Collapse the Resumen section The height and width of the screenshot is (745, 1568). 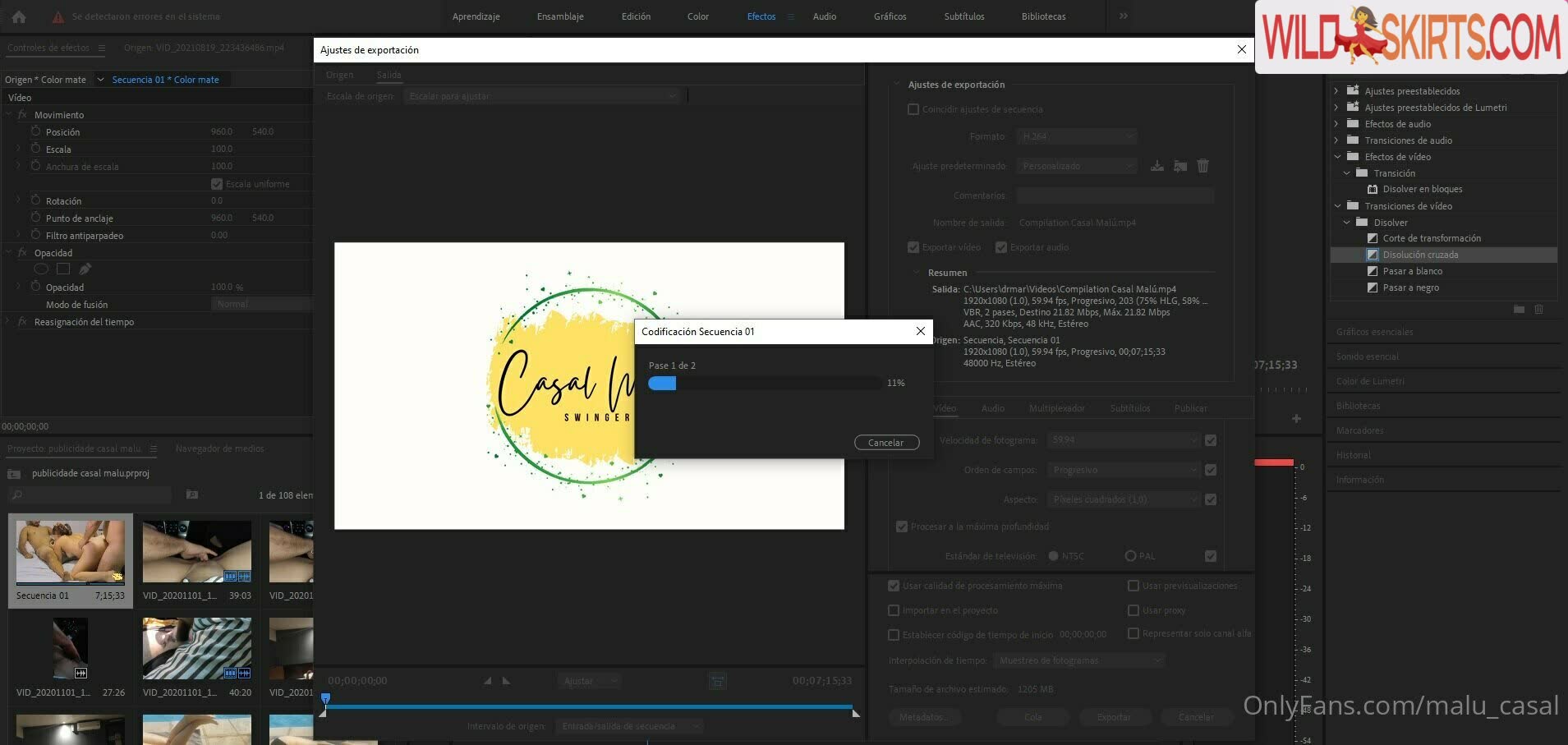pyautogui.click(x=917, y=273)
